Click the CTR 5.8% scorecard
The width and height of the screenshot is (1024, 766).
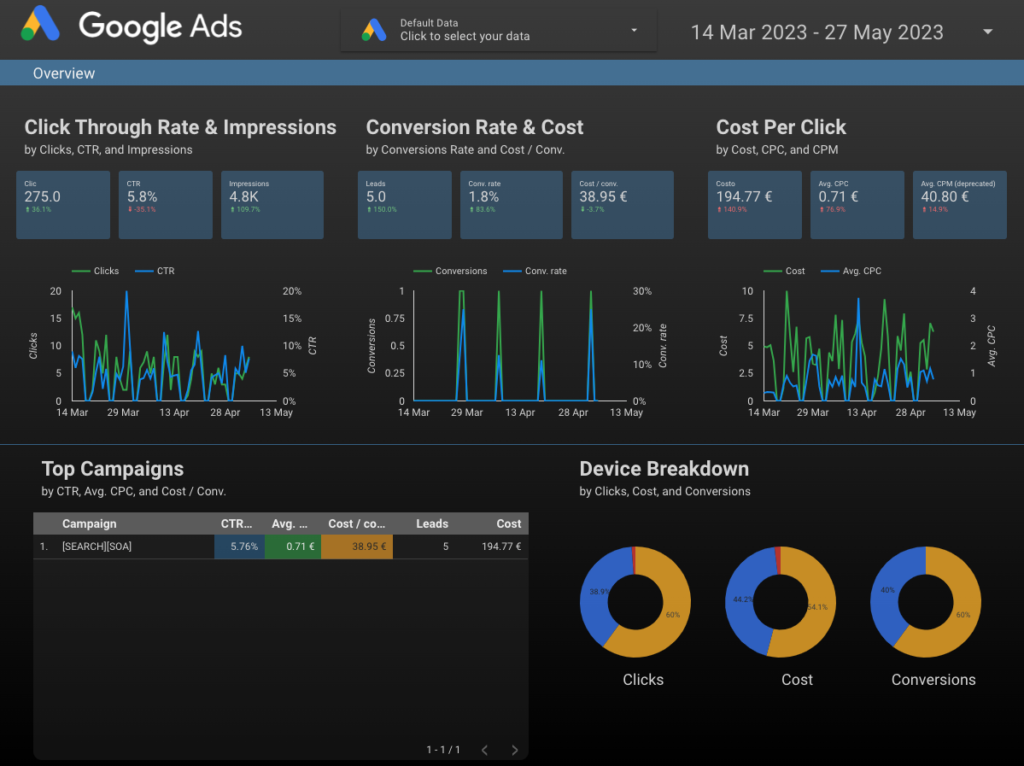pos(165,204)
